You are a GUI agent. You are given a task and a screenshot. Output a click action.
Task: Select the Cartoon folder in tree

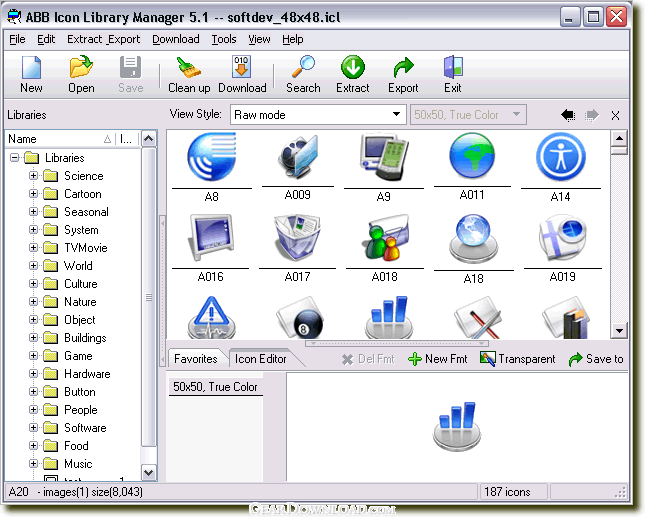click(x=82, y=194)
